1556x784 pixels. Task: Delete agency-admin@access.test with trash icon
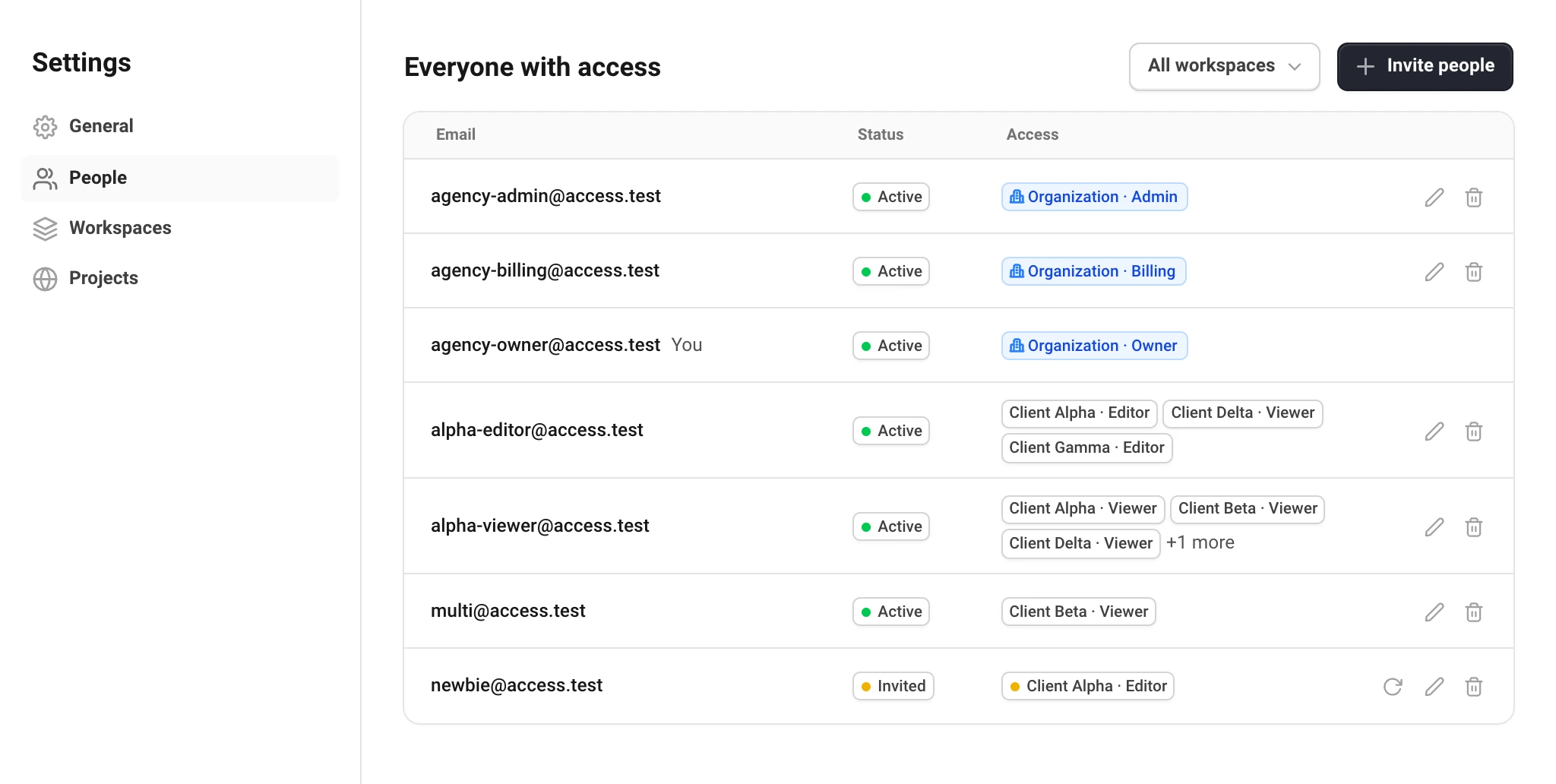pos(1473,198)
